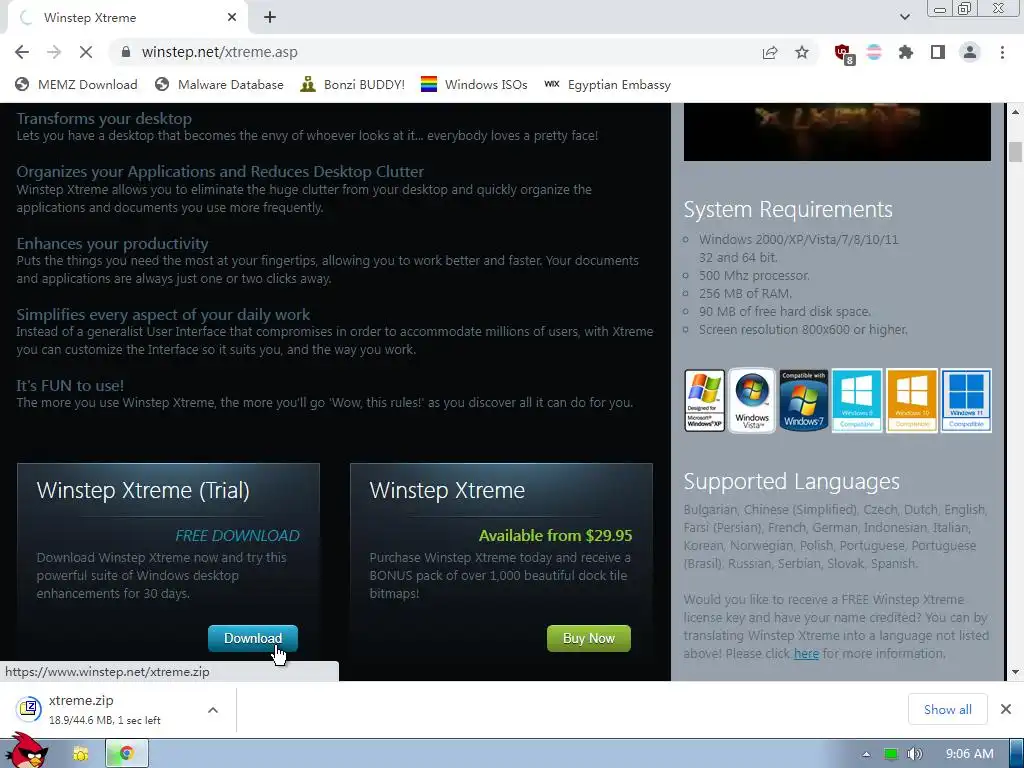Open the Windows ISOs bookmark
The height and width of the screenshot is (768, 1024).
pos(474,85)
